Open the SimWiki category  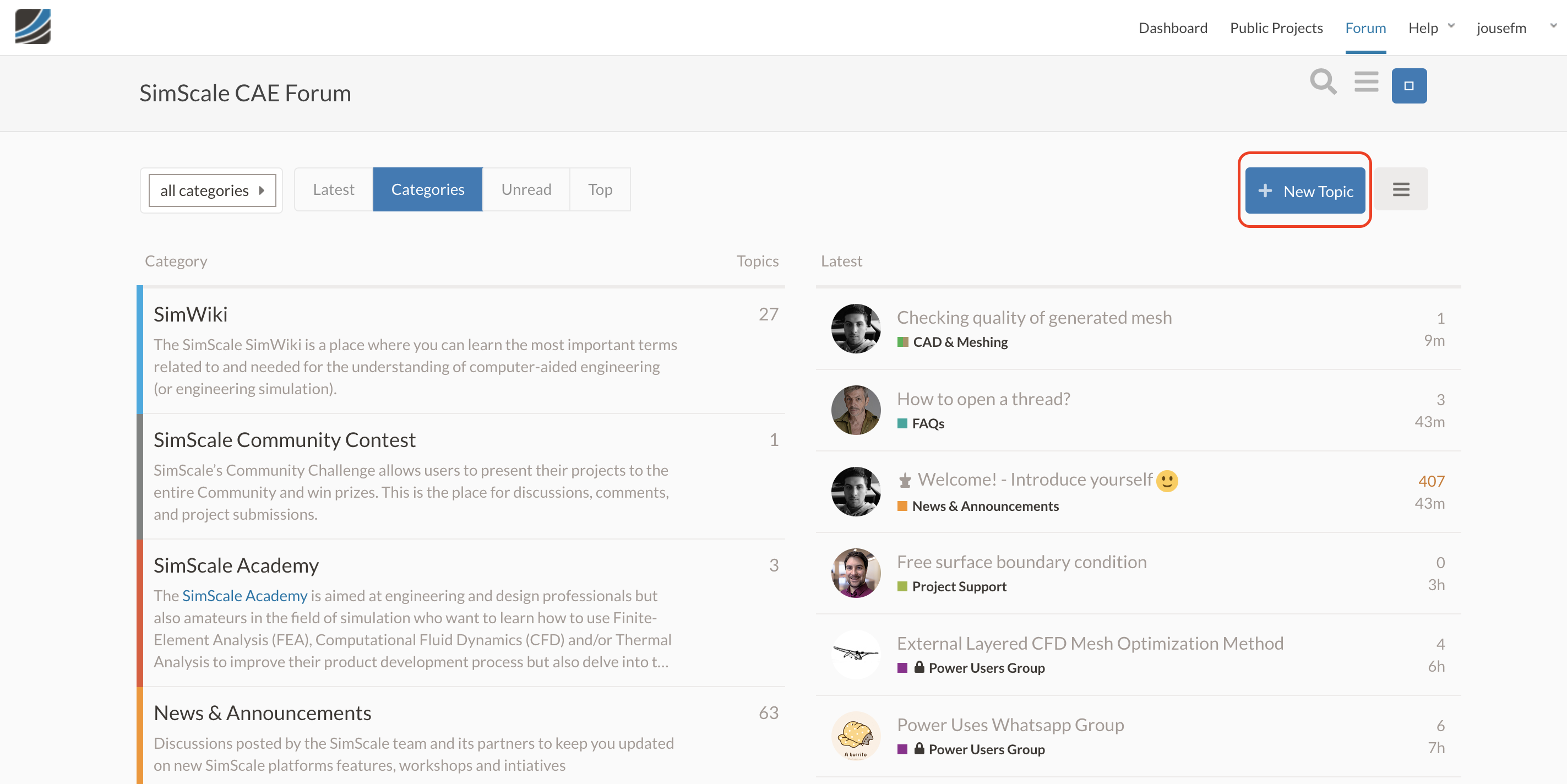(x=191, y=314)
